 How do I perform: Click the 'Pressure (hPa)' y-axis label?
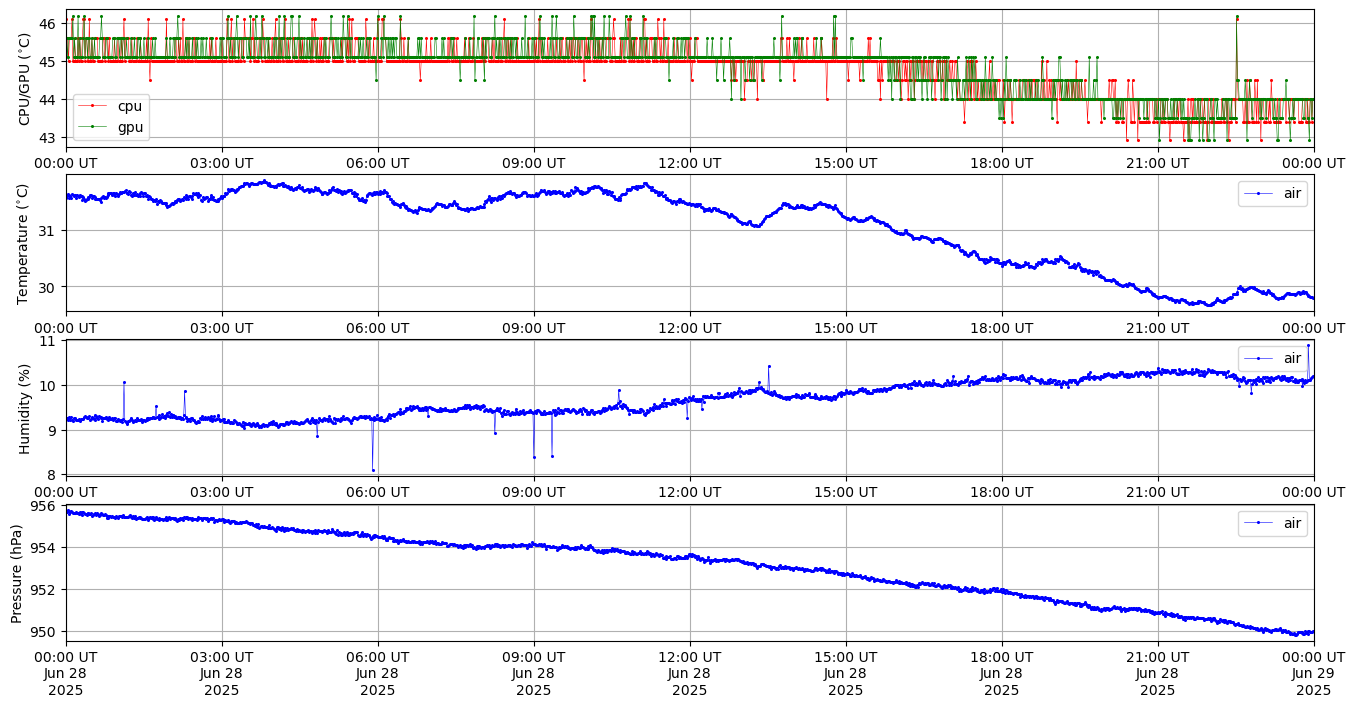(17, 573)
